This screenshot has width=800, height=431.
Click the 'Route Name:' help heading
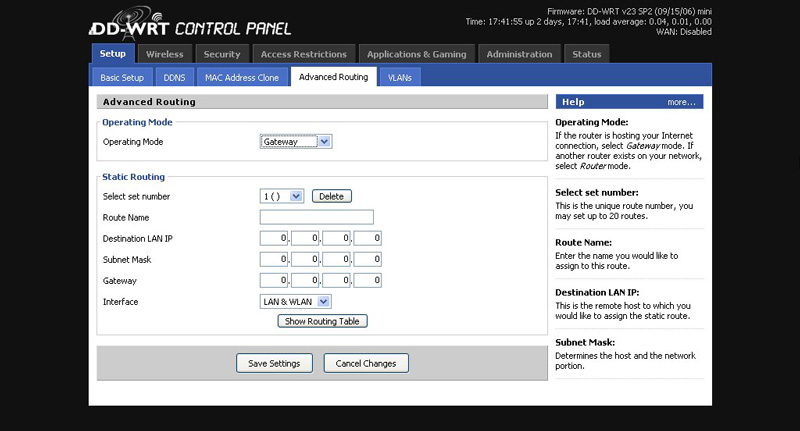[584, 243]
